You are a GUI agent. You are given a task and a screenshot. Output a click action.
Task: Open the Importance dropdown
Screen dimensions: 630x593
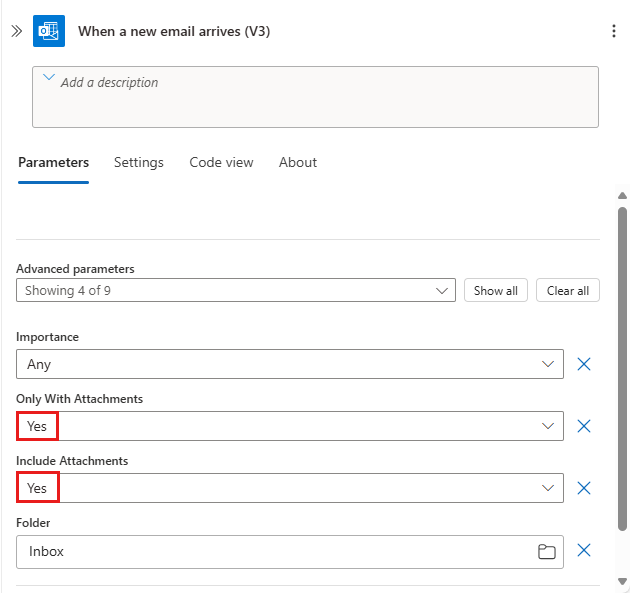tap(290, 364)
